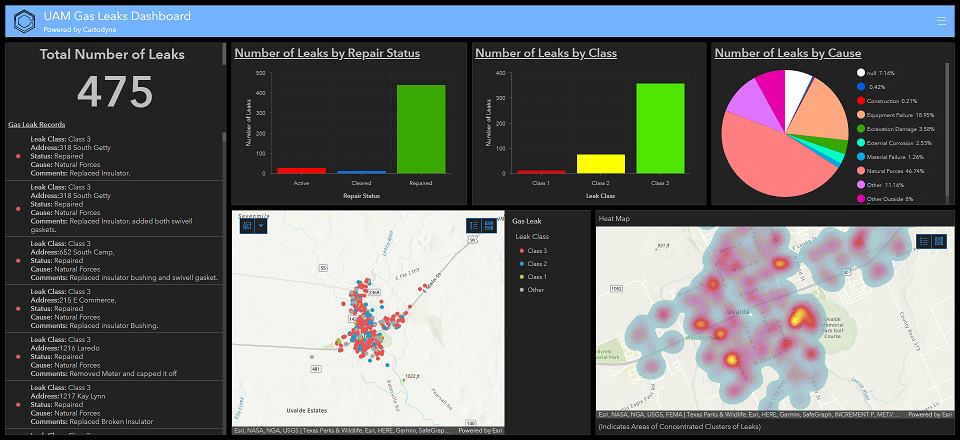This screenshot has height=440, width=960.
Task: Click the red dot beside 1217 Kay Lynn record
Action: [x=18, y=405]
